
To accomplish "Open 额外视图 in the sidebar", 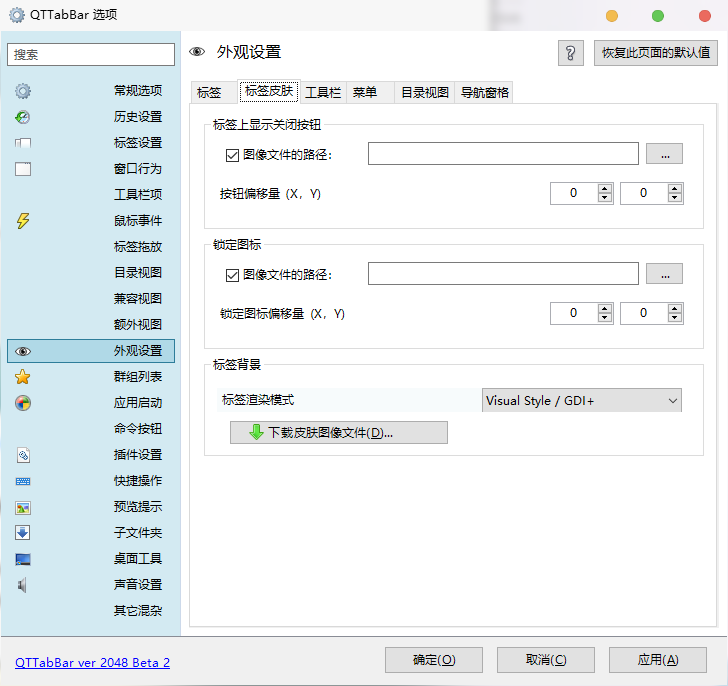I will (x=91, y=325).
